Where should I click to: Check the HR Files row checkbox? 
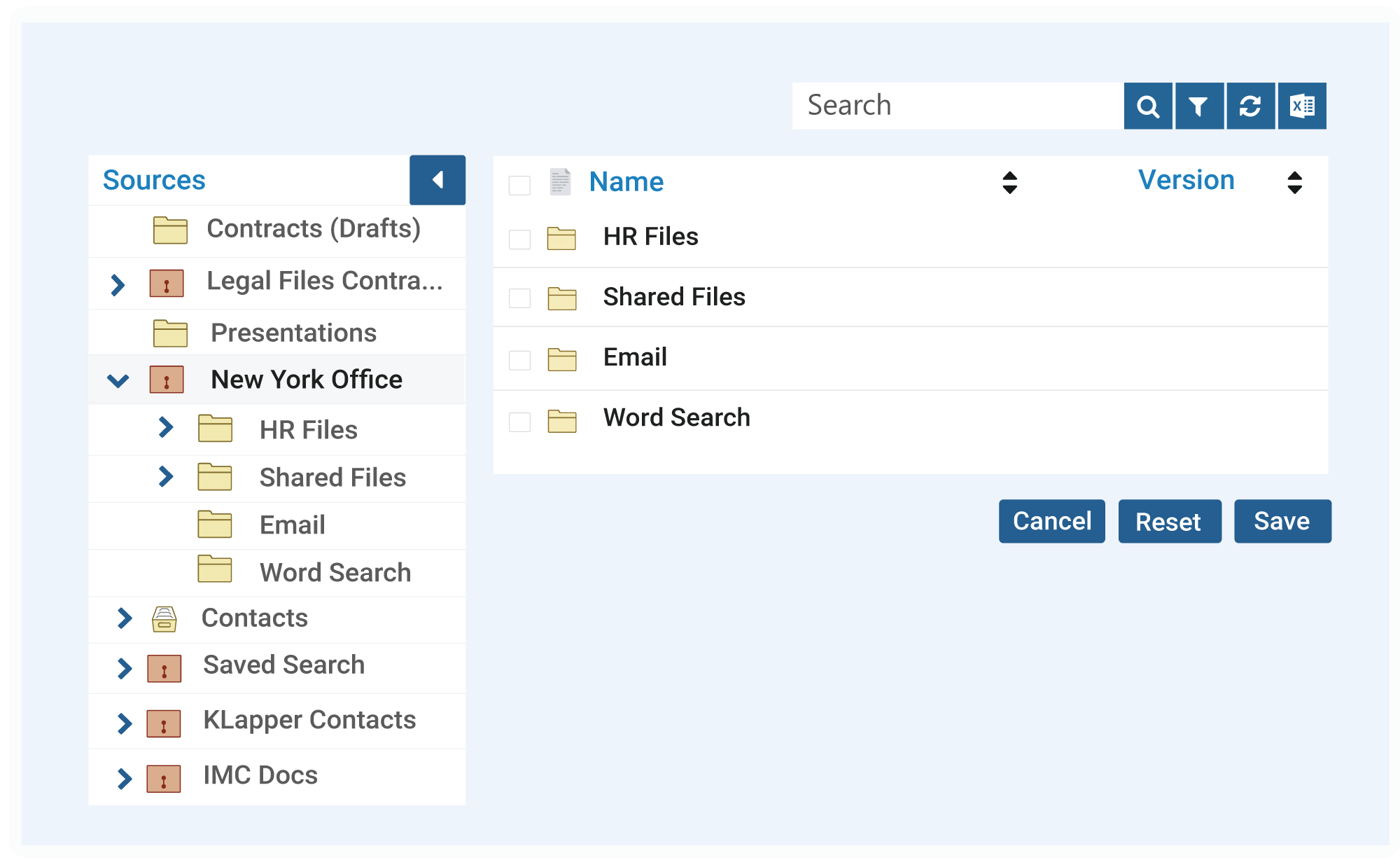(519, 239)
